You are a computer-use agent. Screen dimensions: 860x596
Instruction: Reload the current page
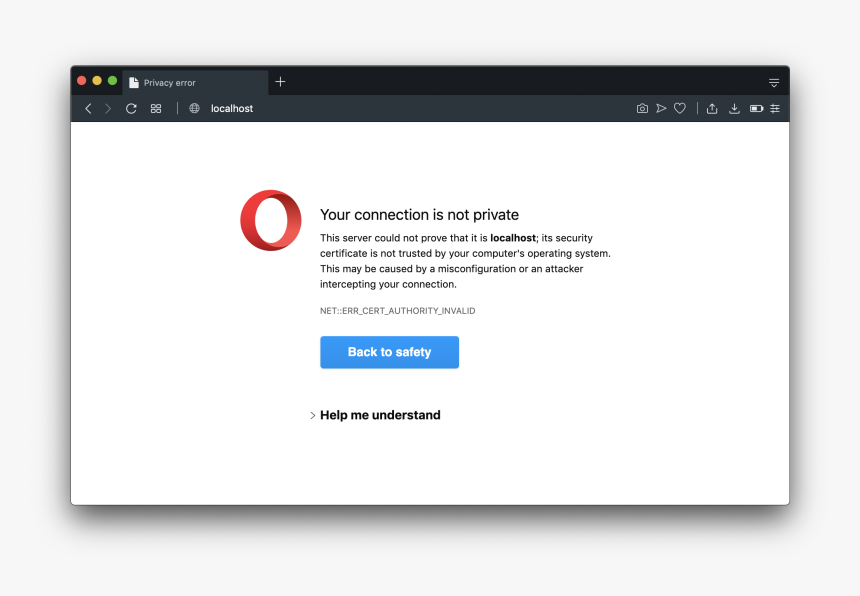tap(131, 108)
